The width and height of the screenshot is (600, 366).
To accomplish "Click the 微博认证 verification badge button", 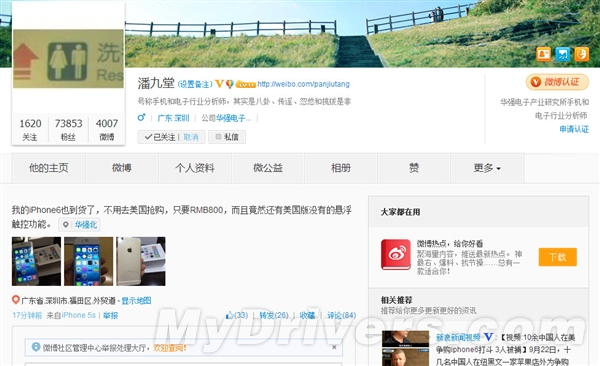I will (557, 82).
